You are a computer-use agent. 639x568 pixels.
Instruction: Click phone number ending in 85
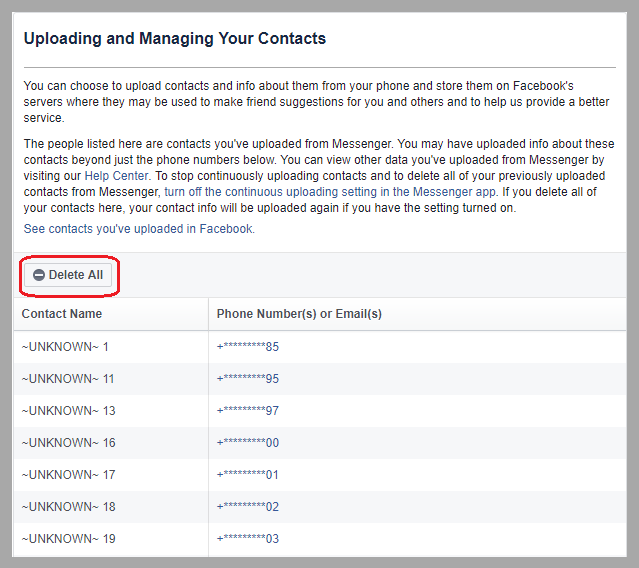[x=248, y=347]
